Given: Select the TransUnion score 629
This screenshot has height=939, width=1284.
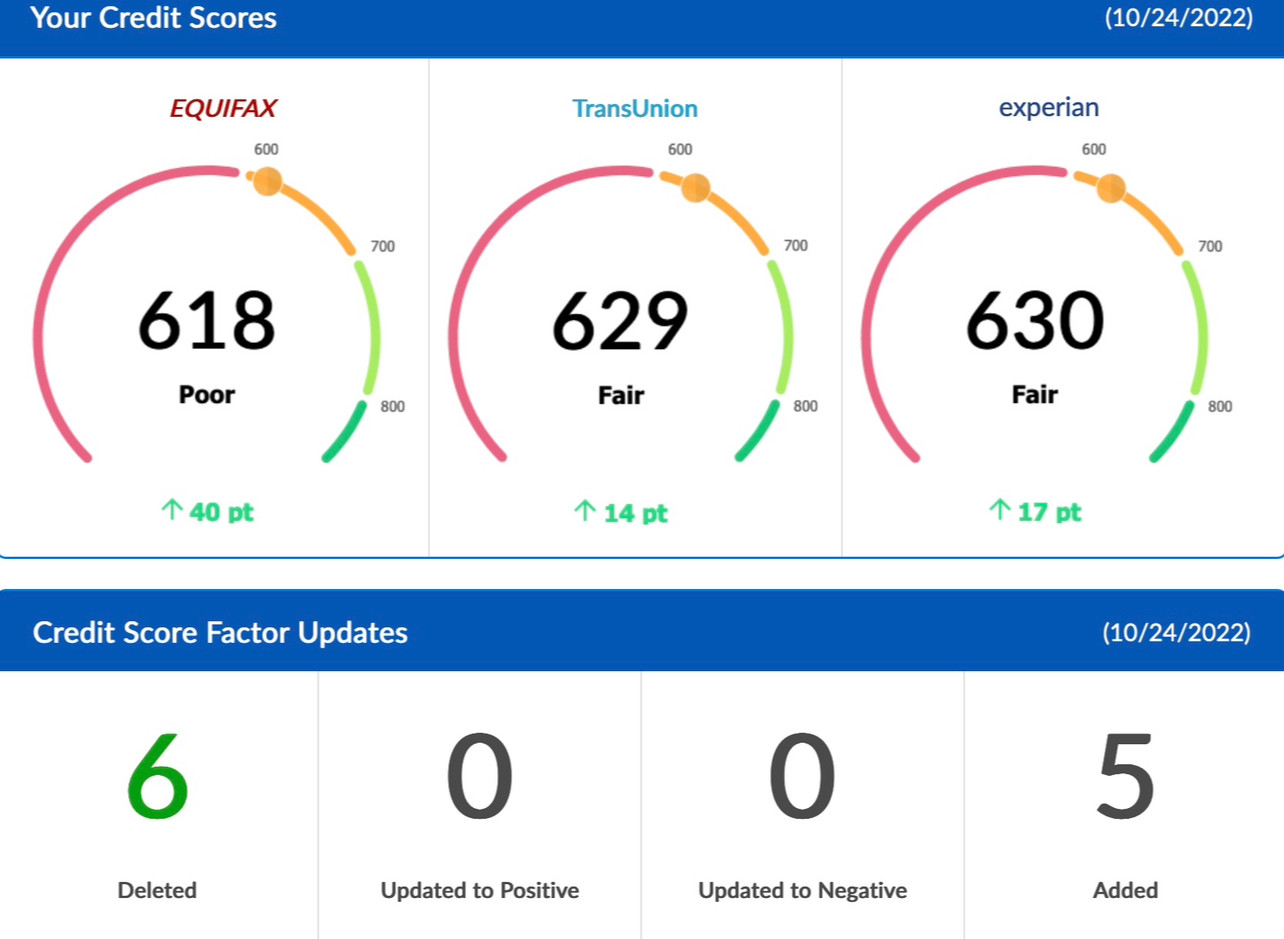Looking at the screenshot, I should tap(620, 322).
